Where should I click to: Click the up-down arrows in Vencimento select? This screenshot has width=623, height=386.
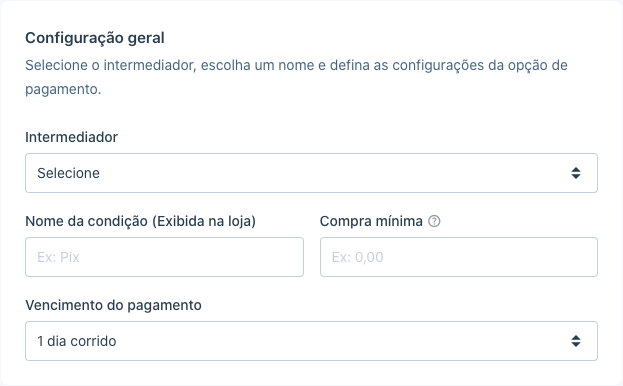[576, 341]
